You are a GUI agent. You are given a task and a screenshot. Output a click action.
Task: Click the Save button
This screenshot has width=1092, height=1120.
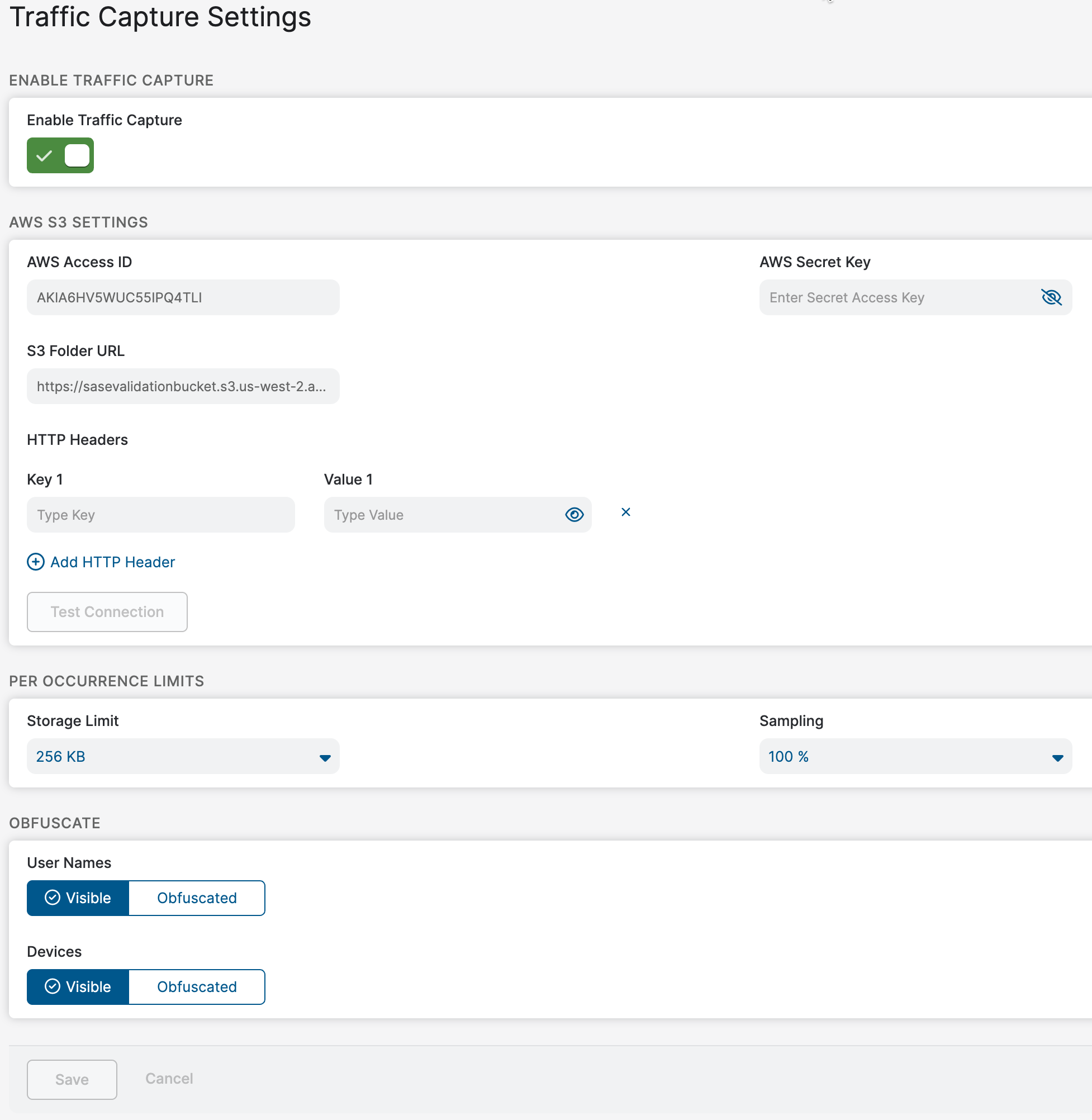(x=72, y=1079)
